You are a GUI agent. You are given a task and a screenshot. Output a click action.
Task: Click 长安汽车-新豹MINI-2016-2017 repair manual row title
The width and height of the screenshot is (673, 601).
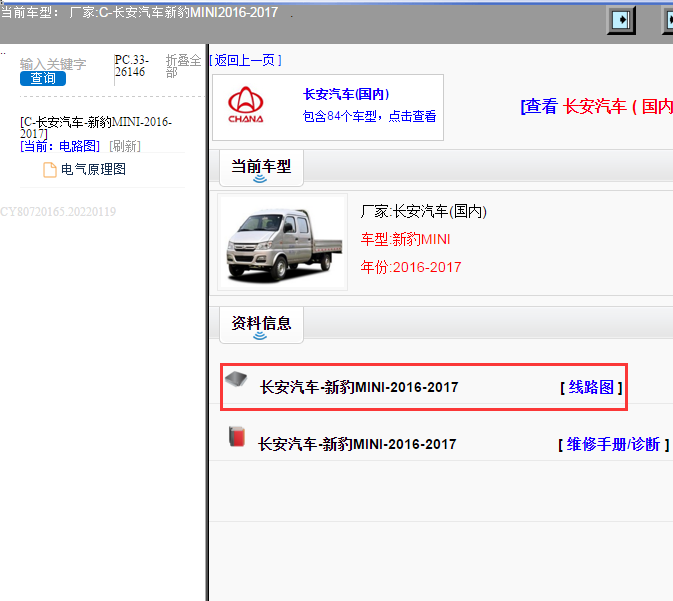click(x=357, y=444)
